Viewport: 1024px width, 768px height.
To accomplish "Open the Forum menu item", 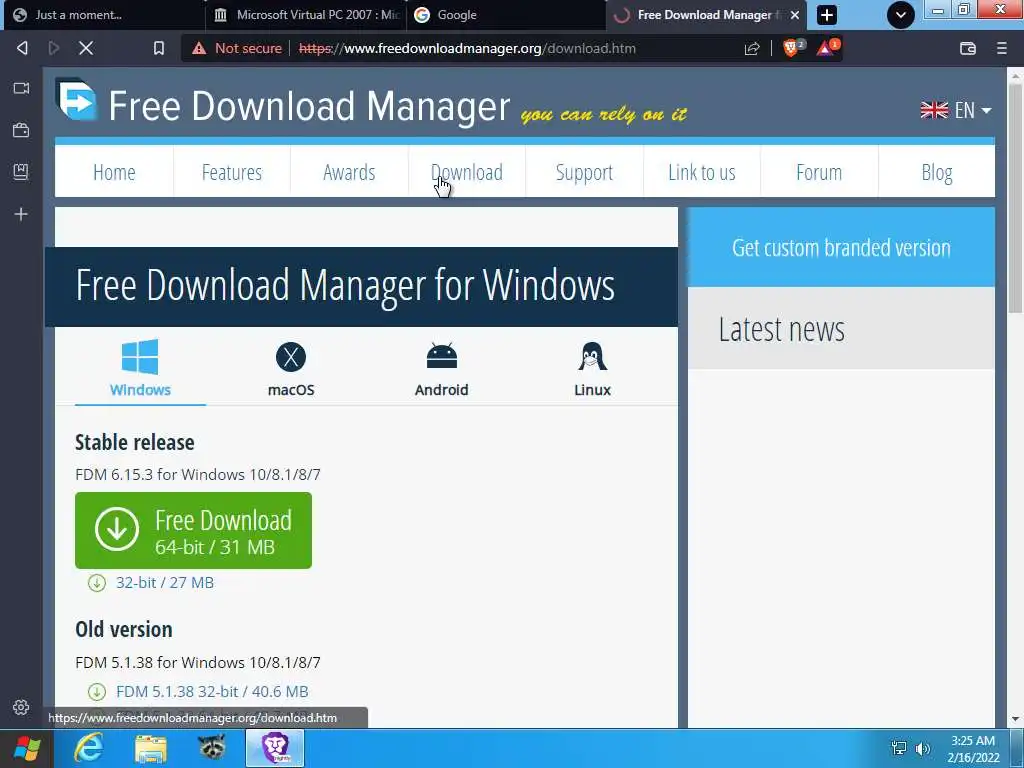I will pos(819,172).
